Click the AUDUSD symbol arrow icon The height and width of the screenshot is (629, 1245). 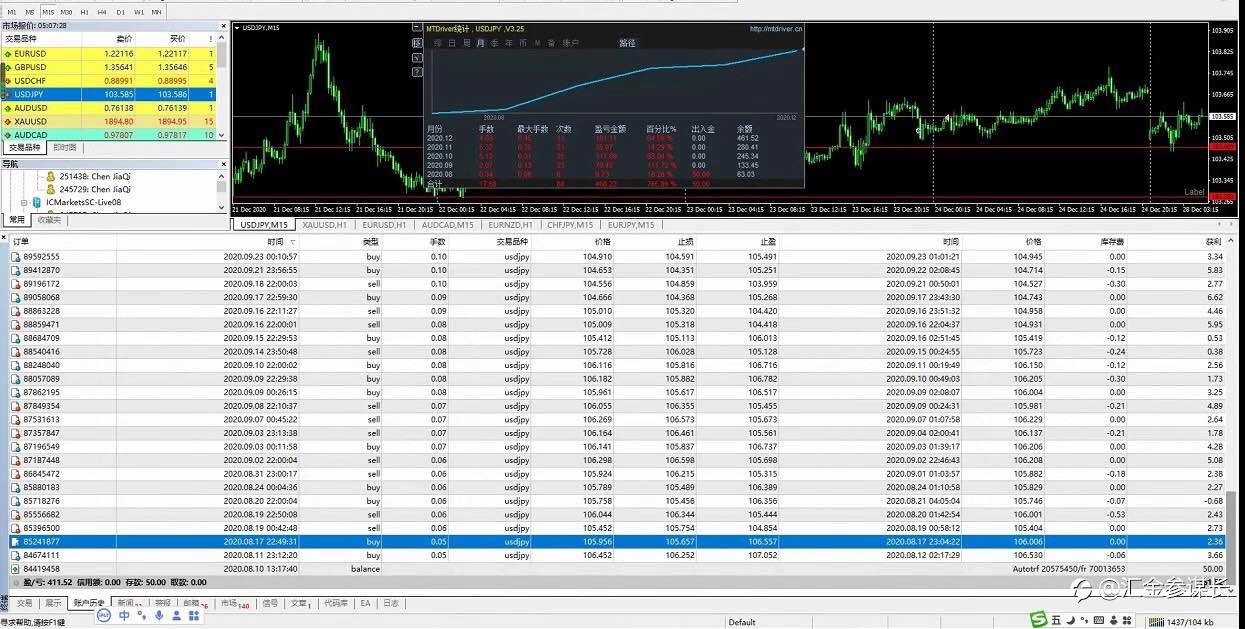(8, 108)
